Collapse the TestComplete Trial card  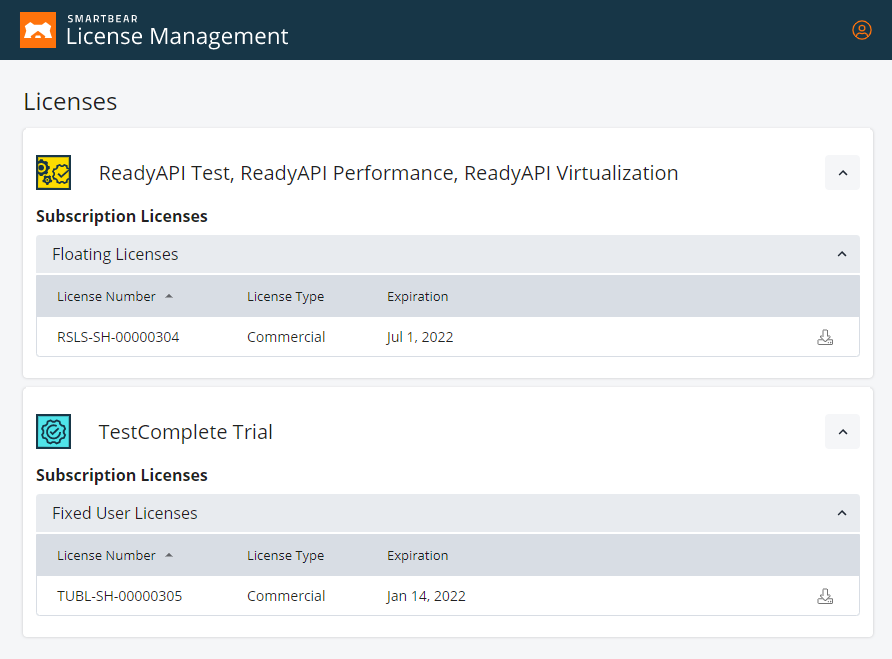point(842,431)
